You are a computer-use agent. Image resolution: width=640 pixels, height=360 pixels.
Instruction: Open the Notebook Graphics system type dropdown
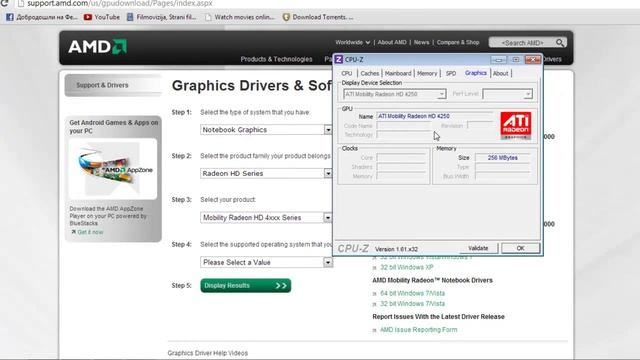328,130
